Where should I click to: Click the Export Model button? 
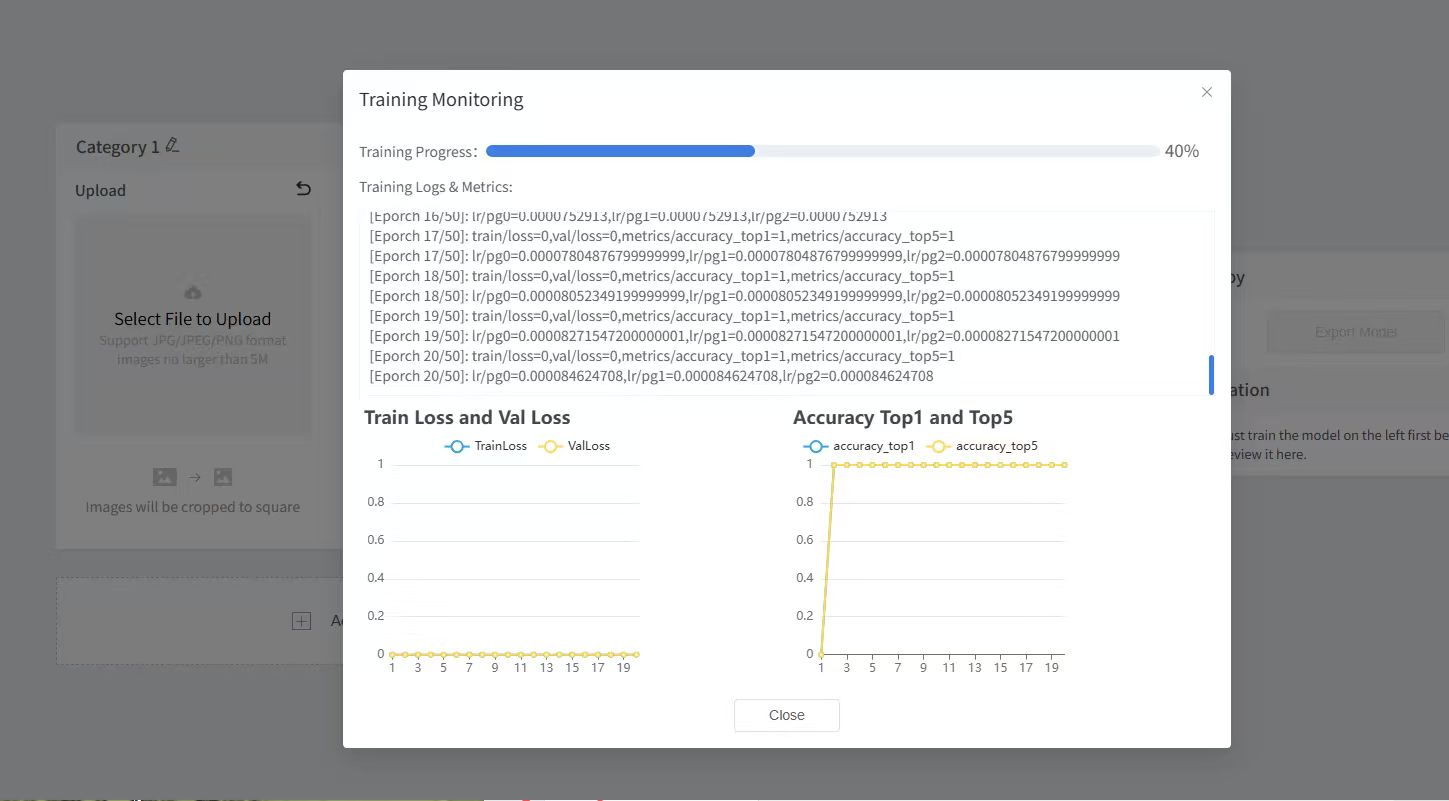pos(1355,332)
